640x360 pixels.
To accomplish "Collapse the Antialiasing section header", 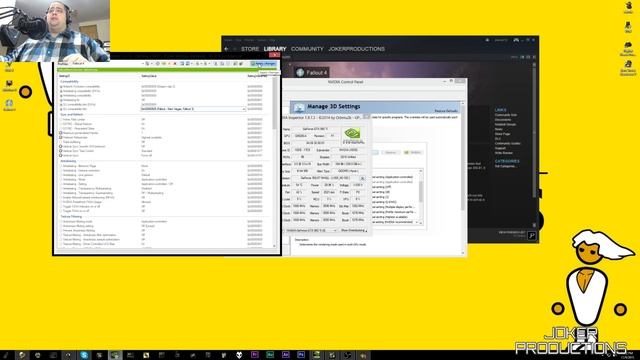I will [68, 161].
